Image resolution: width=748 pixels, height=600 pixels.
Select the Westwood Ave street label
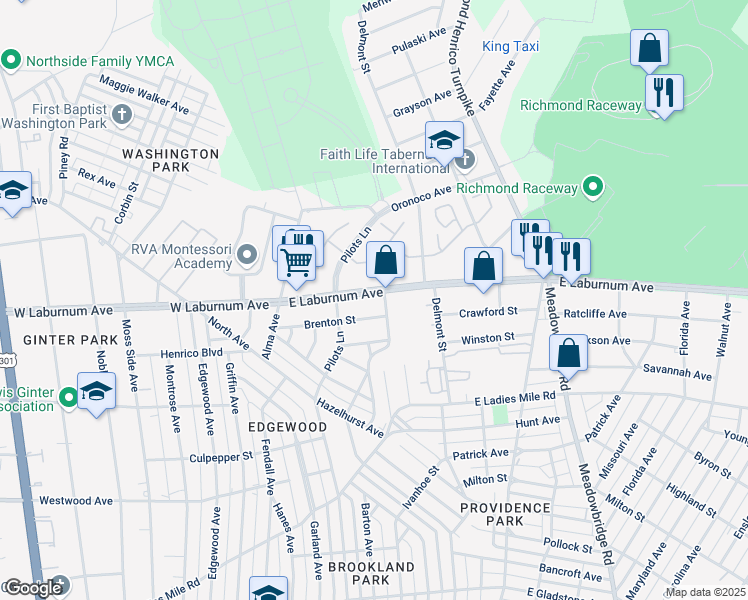pyautogui.click(x=76, y=500)
